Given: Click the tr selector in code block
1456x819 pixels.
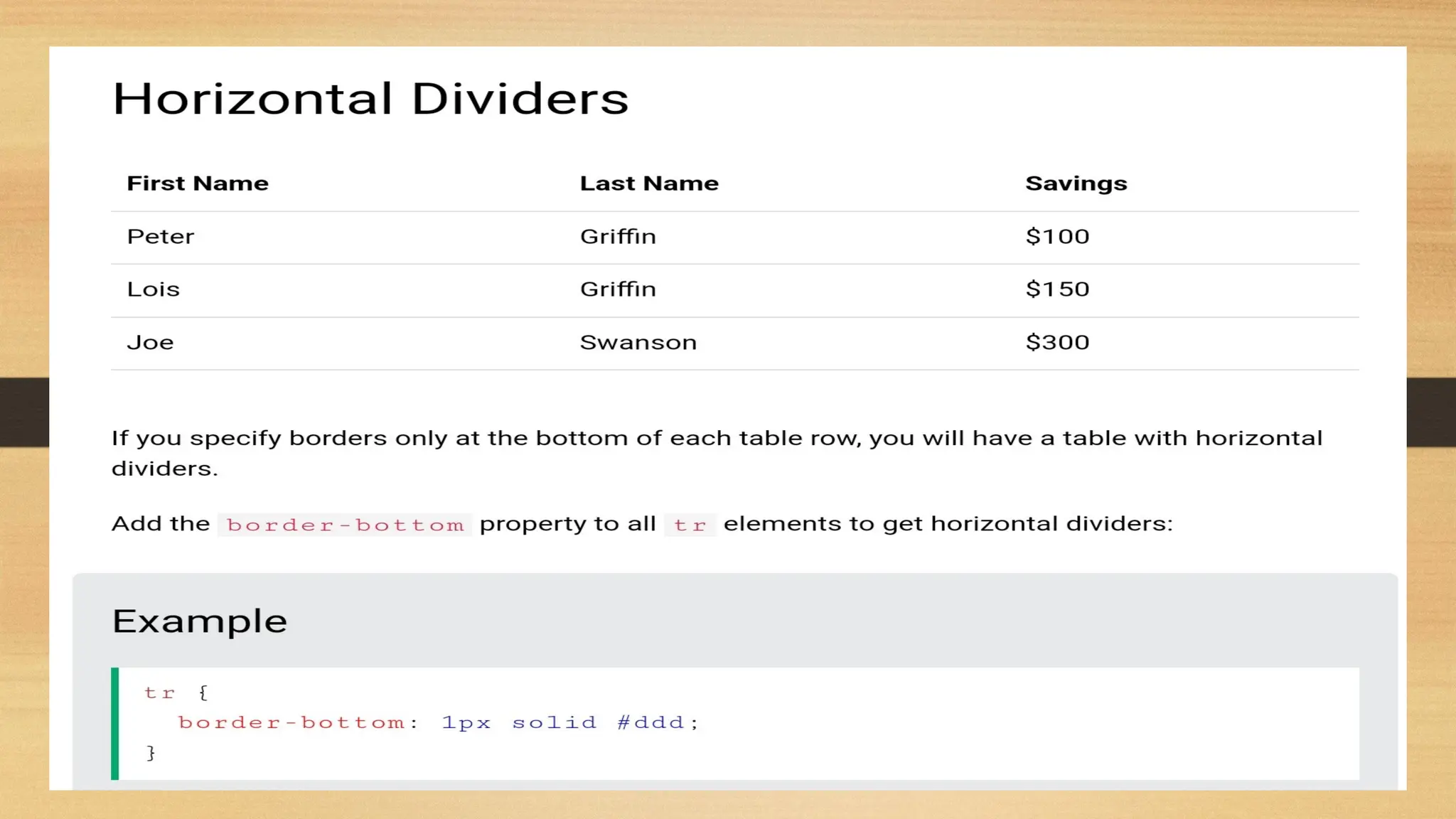Looking at the screenshot, I should click(159, 693).
